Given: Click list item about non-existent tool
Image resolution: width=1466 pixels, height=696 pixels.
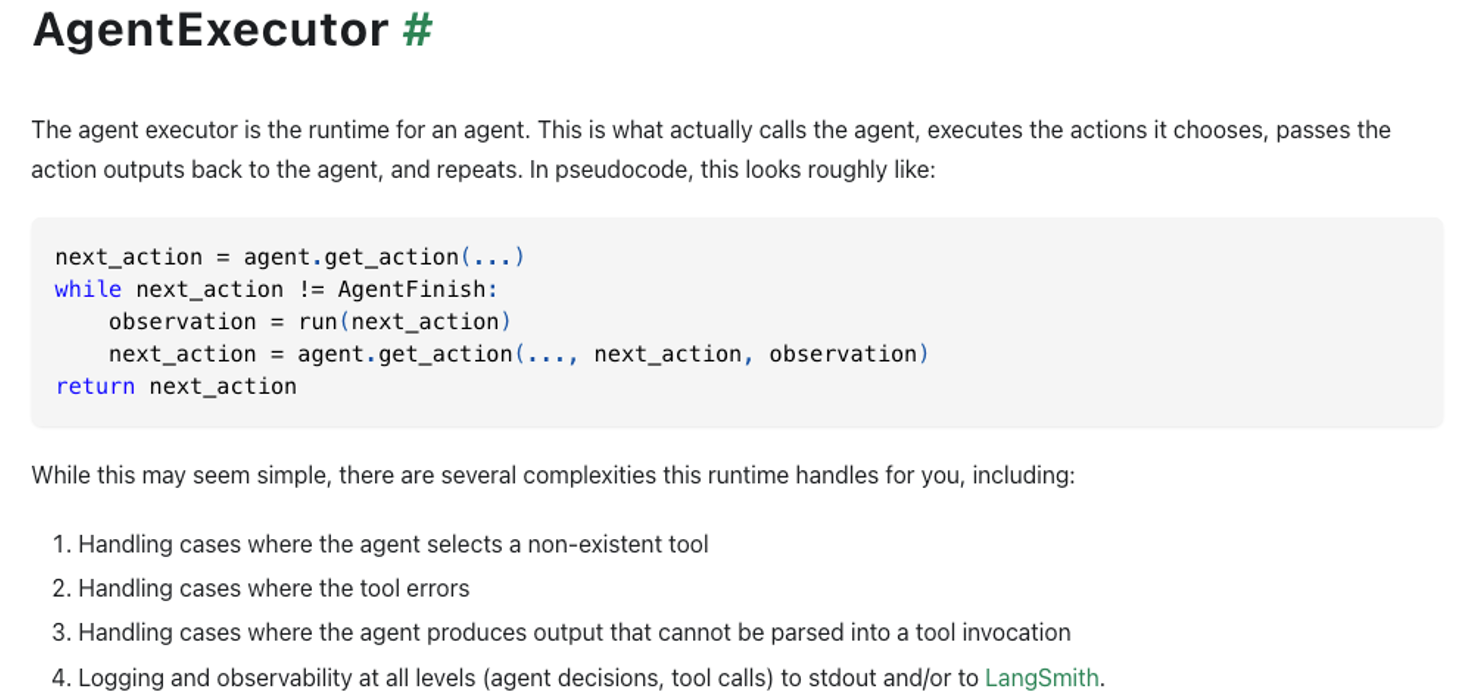Looking at the screenshot, I should coord(380,545).
